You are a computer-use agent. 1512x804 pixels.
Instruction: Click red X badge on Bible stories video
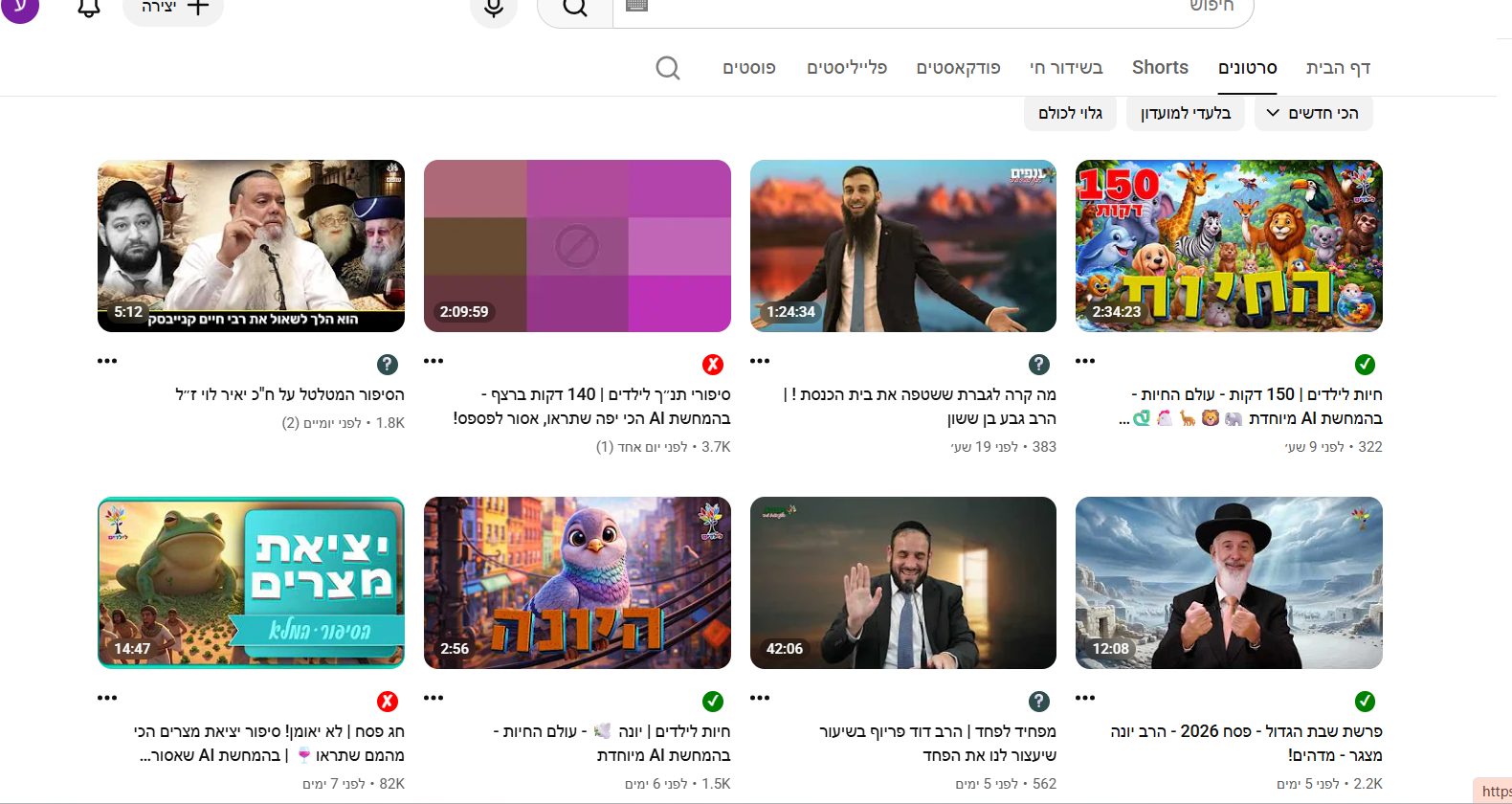tap(713, 365)
